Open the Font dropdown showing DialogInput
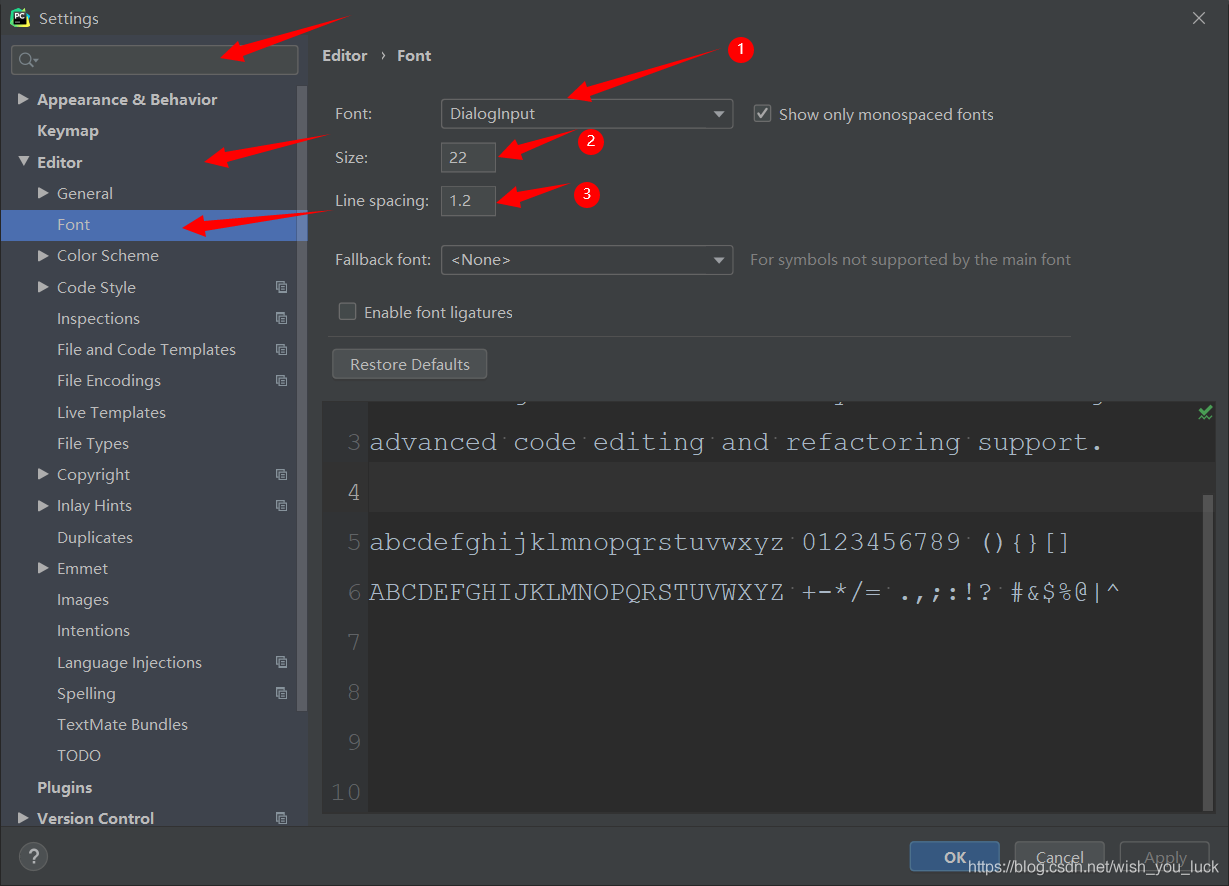The height and width of the screenshot is (886, 1229). pyautogui.click(x=586, y=114)
